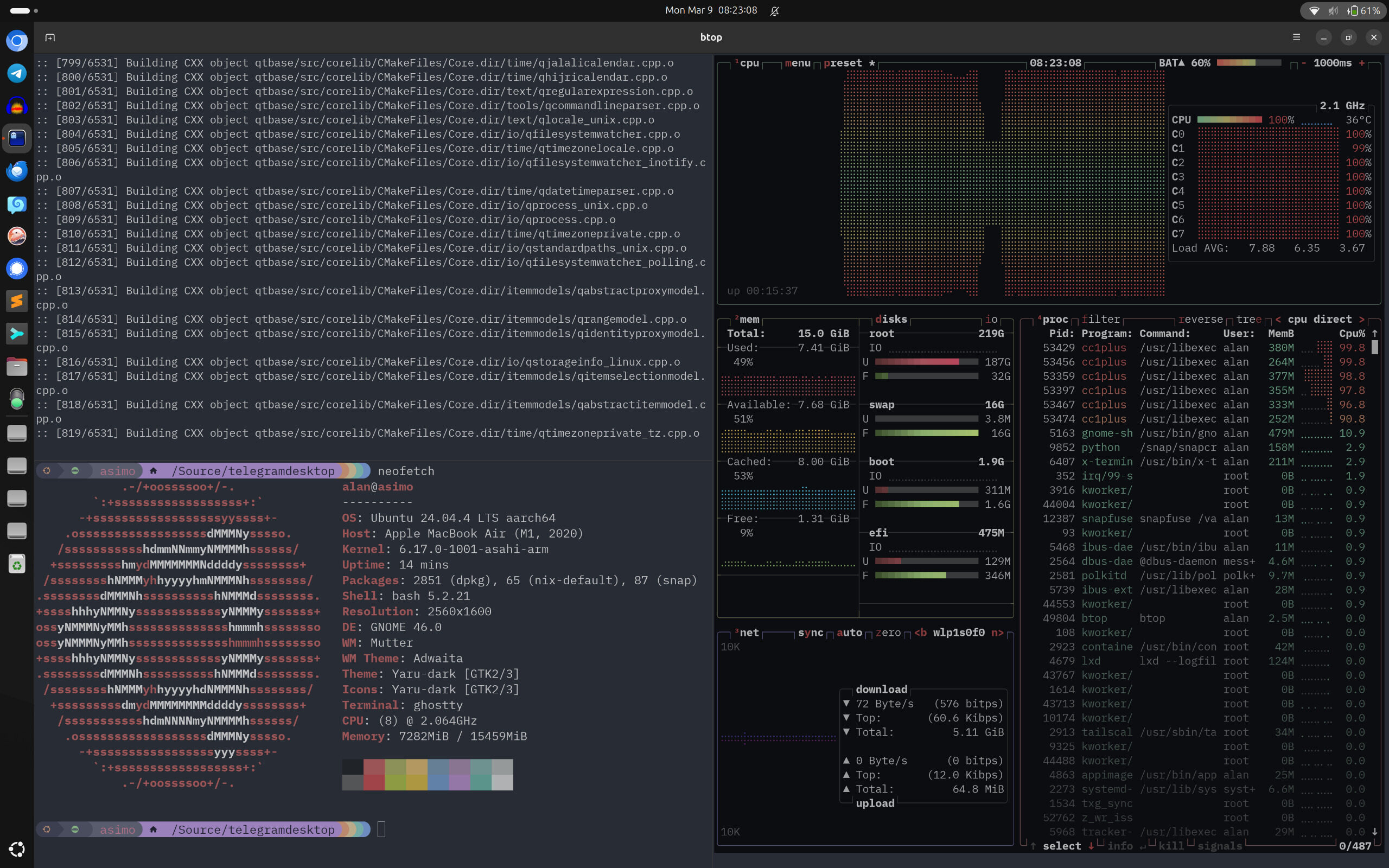The width and height of the screenshot is (1389, 868).
Task: Open the Files app in the dock
Action: click(x=17, y=366)
